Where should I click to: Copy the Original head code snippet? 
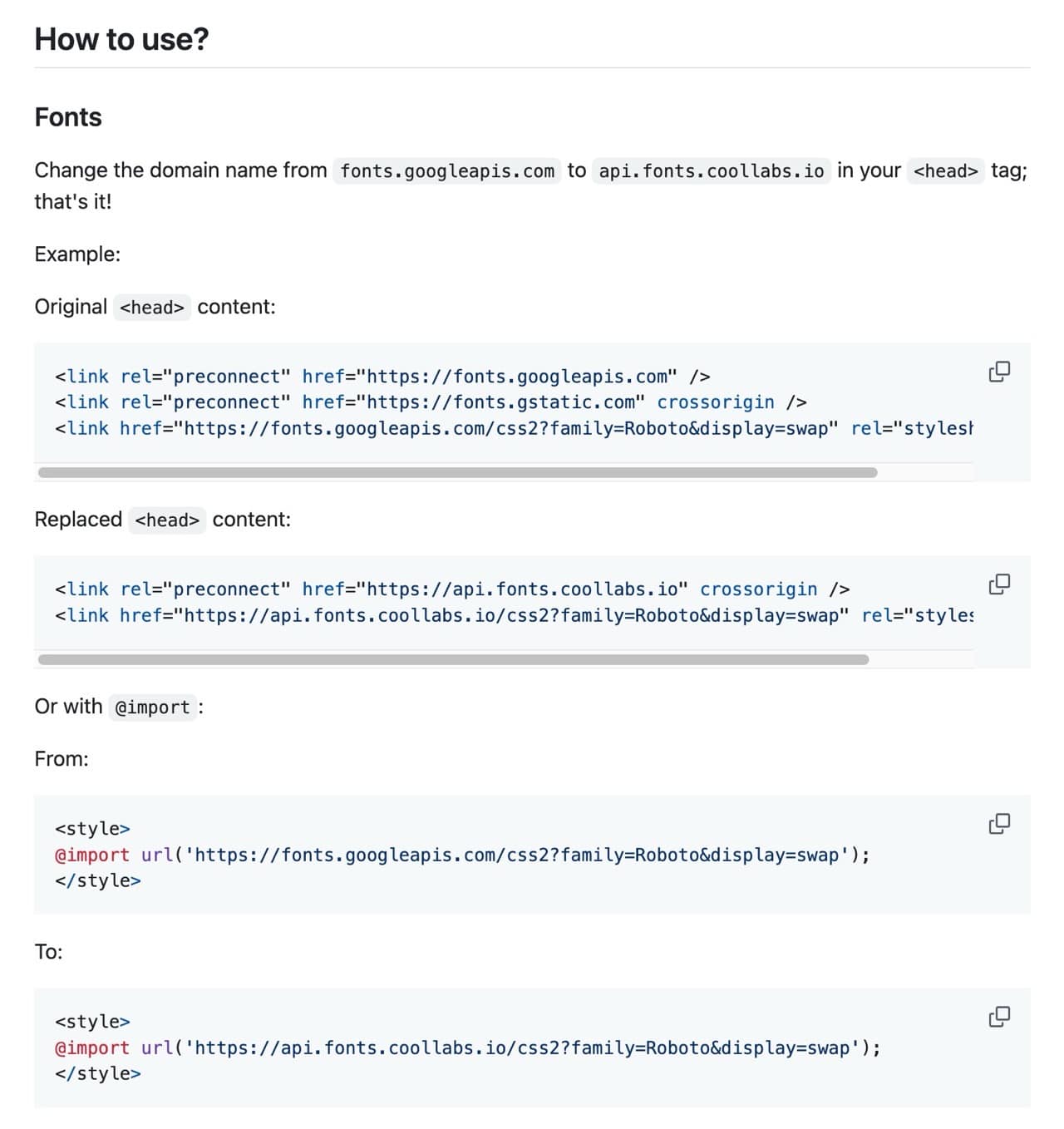1001,372
